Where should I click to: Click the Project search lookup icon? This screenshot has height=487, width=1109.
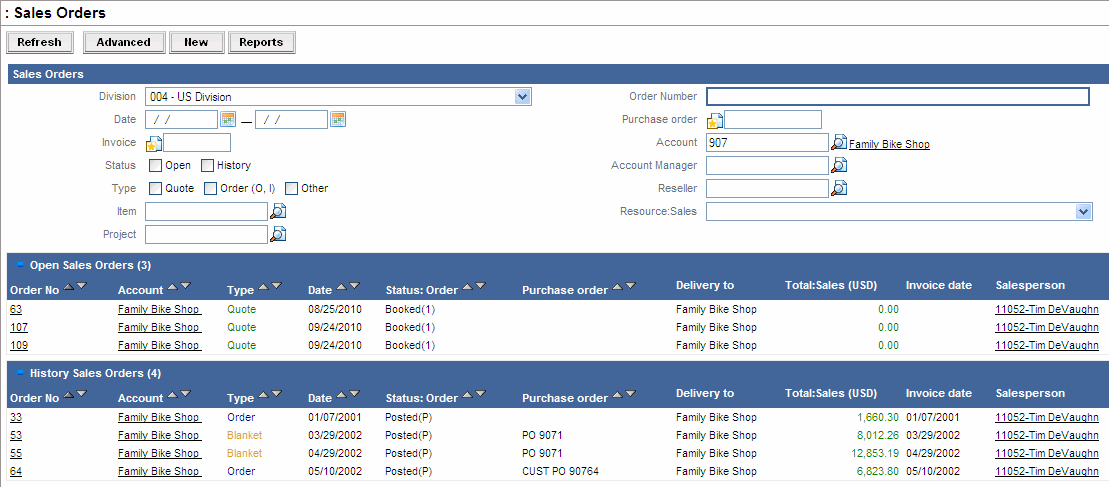[x=278, y=234]
